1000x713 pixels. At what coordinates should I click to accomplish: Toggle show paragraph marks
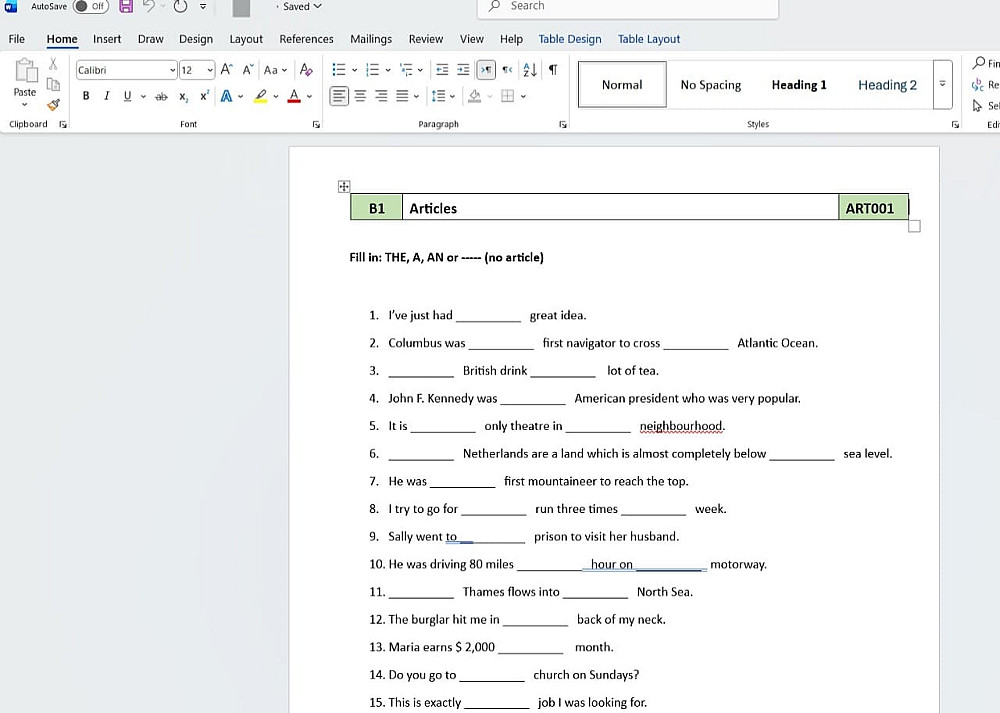click(x=553, y=70)
